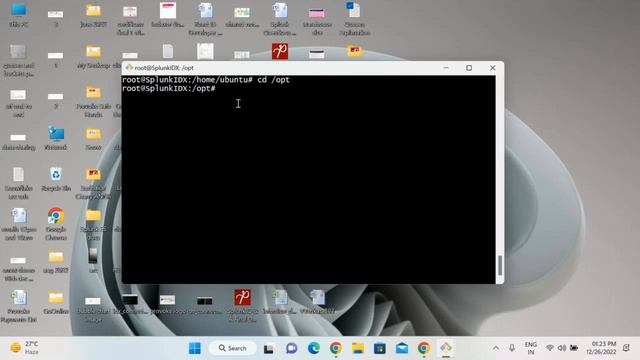Open File Explorer from the taskbar
640x360 pixels.
coord(358,348)
